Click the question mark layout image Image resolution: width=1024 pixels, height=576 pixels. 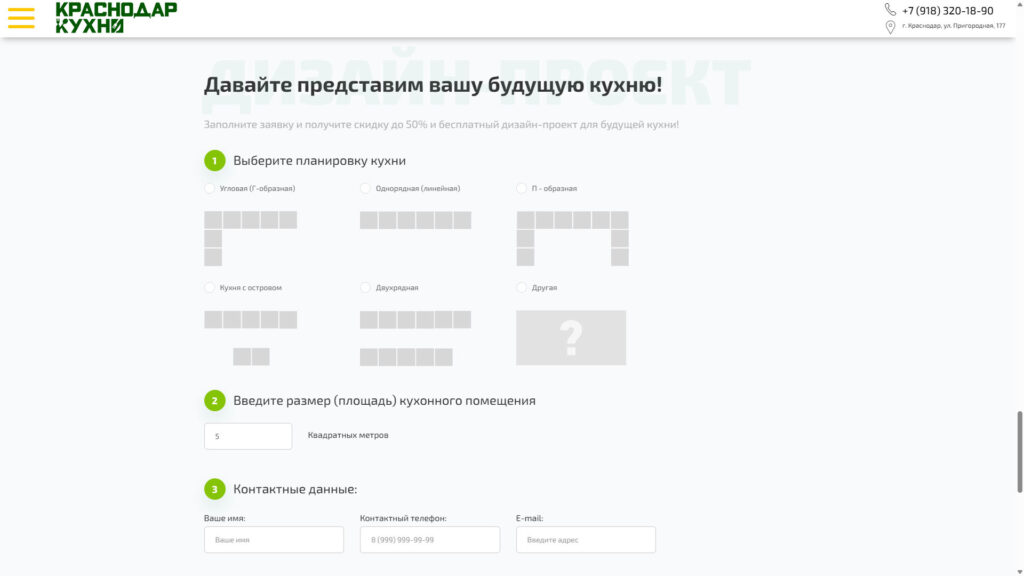click(x=571, y=337)
